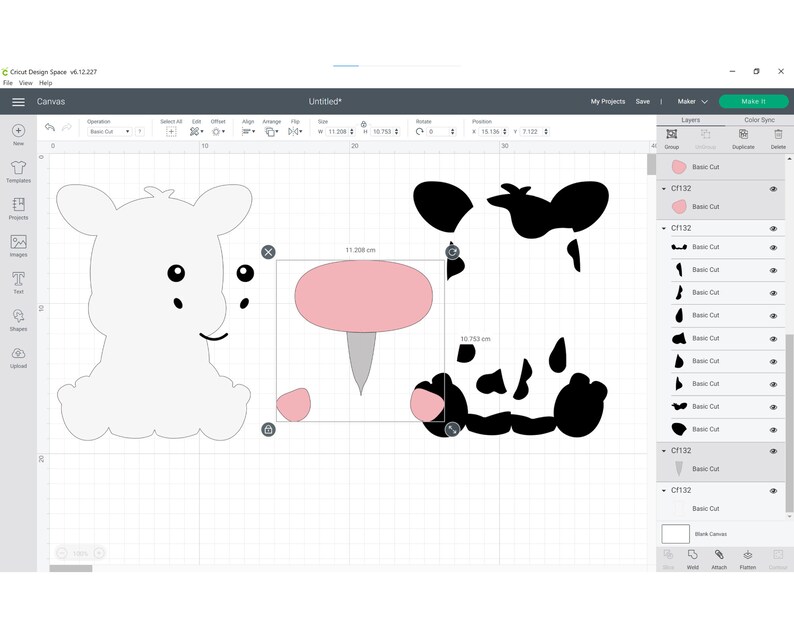794x638 pixels.
Task: Open the File menu
Action: pyautogui.click(x=8, y=83)
